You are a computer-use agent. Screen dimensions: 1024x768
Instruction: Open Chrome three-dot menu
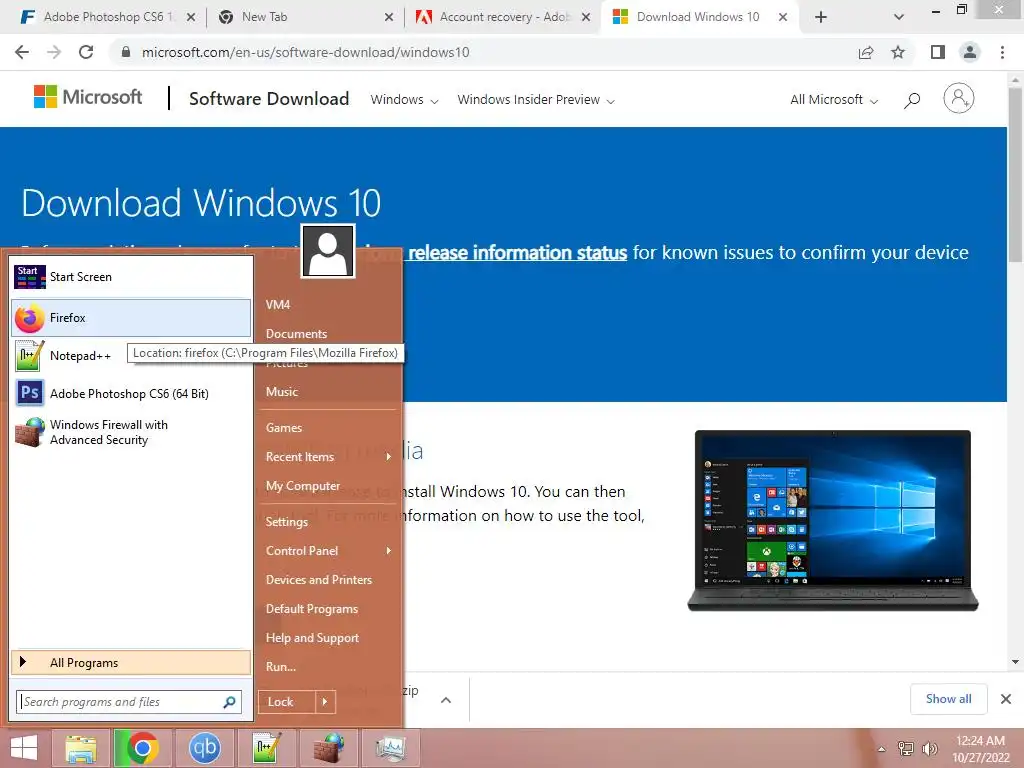click(x=1002, y=52)
